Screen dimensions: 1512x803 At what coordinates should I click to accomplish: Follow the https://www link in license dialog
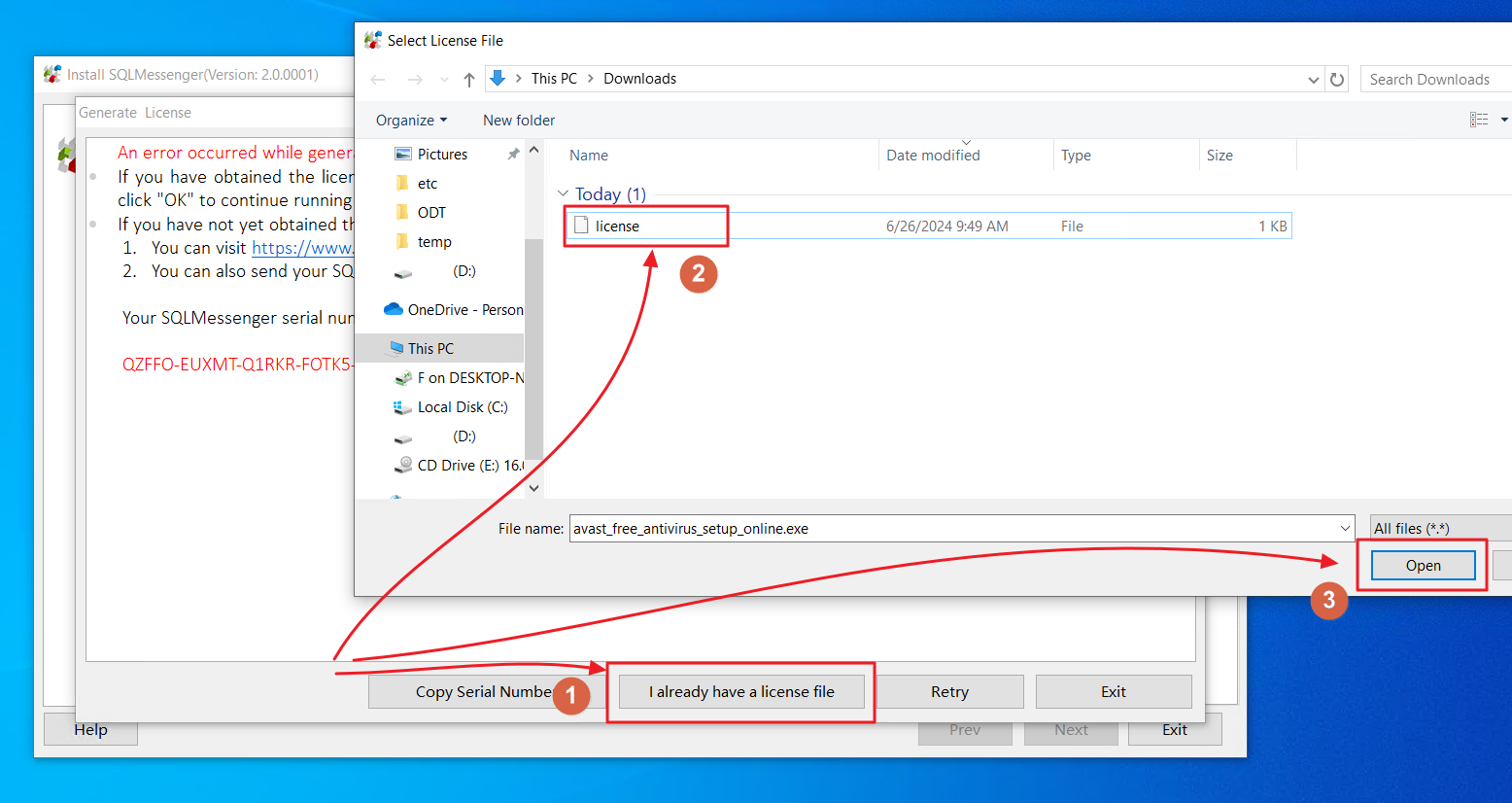(302, 248)
